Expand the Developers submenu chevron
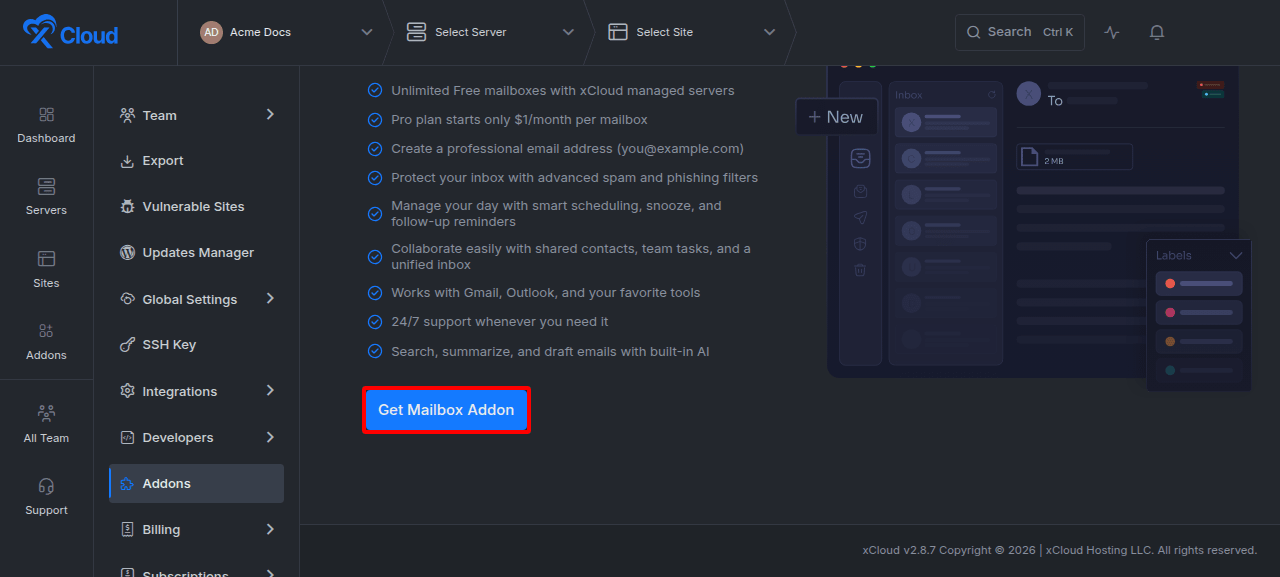 pos(270,437)
